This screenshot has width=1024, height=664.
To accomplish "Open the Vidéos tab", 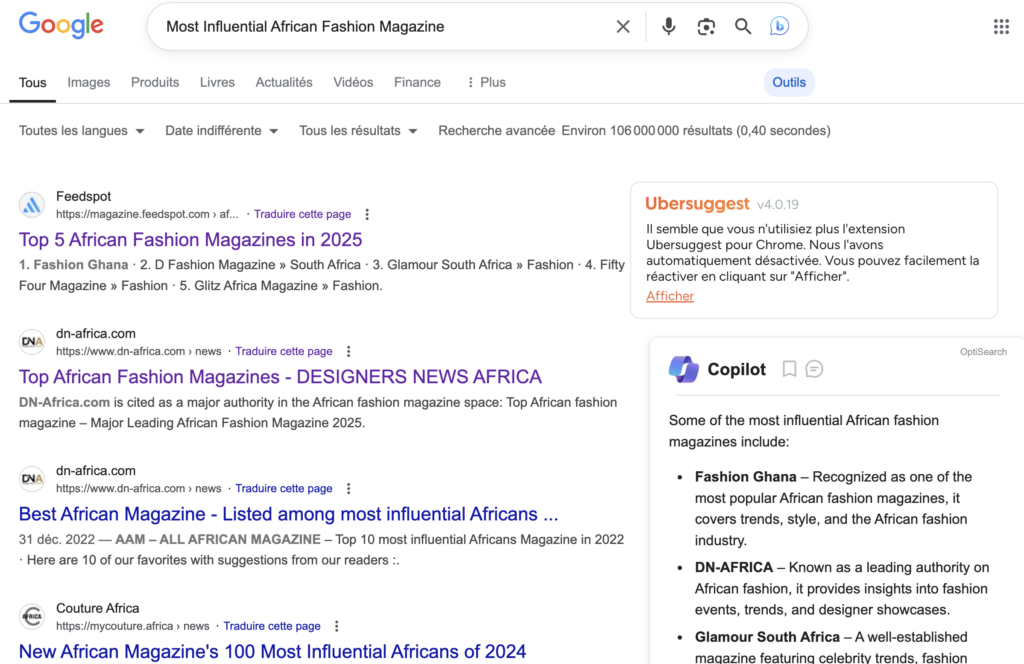I will (353, 82).
